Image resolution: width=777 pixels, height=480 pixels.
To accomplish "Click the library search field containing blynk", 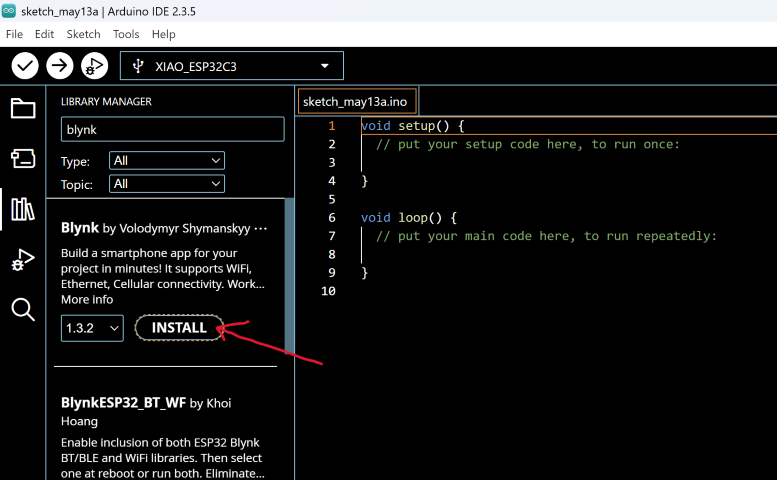I will click(x=172, y=129).
